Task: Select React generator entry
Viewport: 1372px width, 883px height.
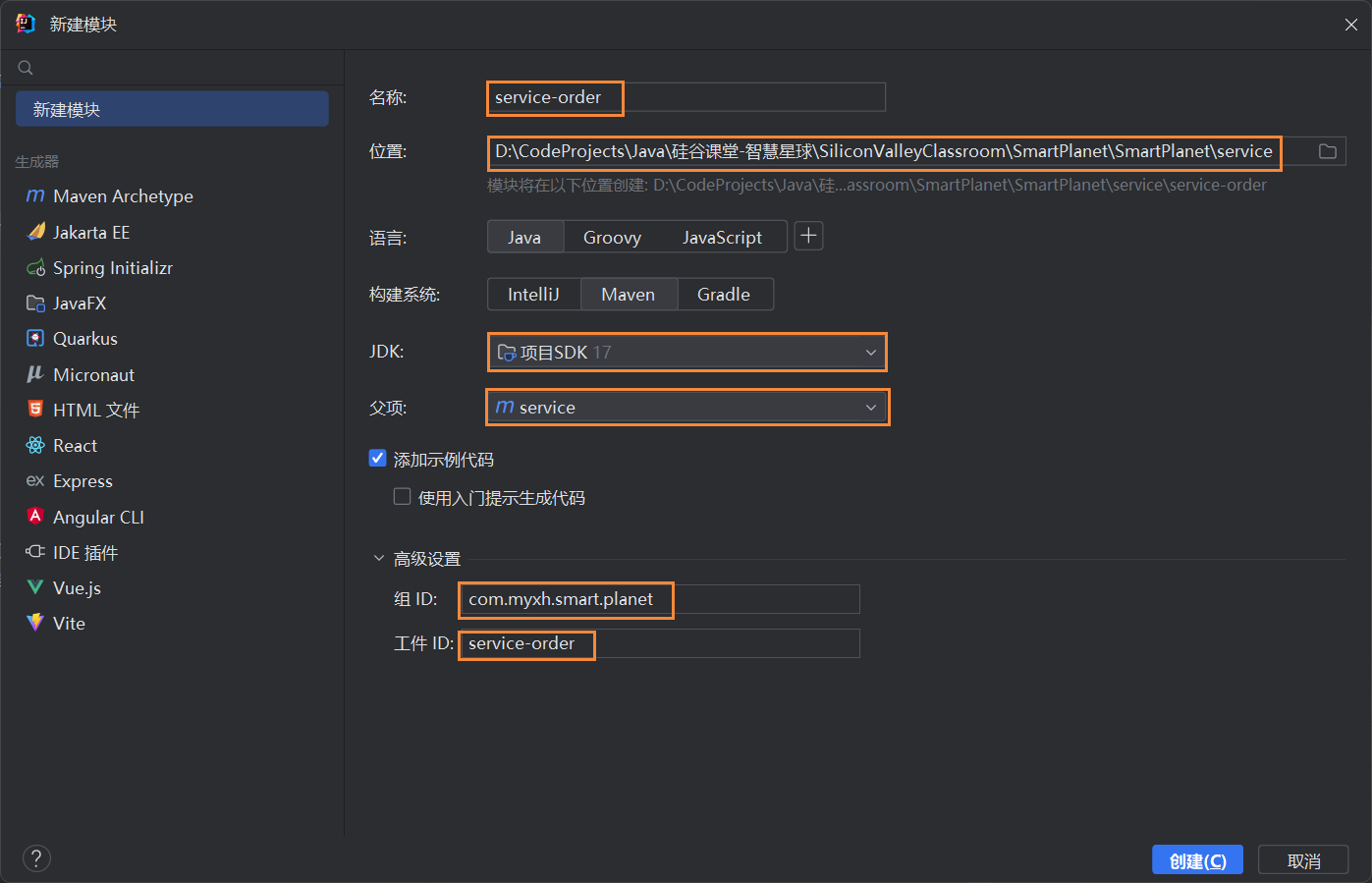Action: point(172,445)
